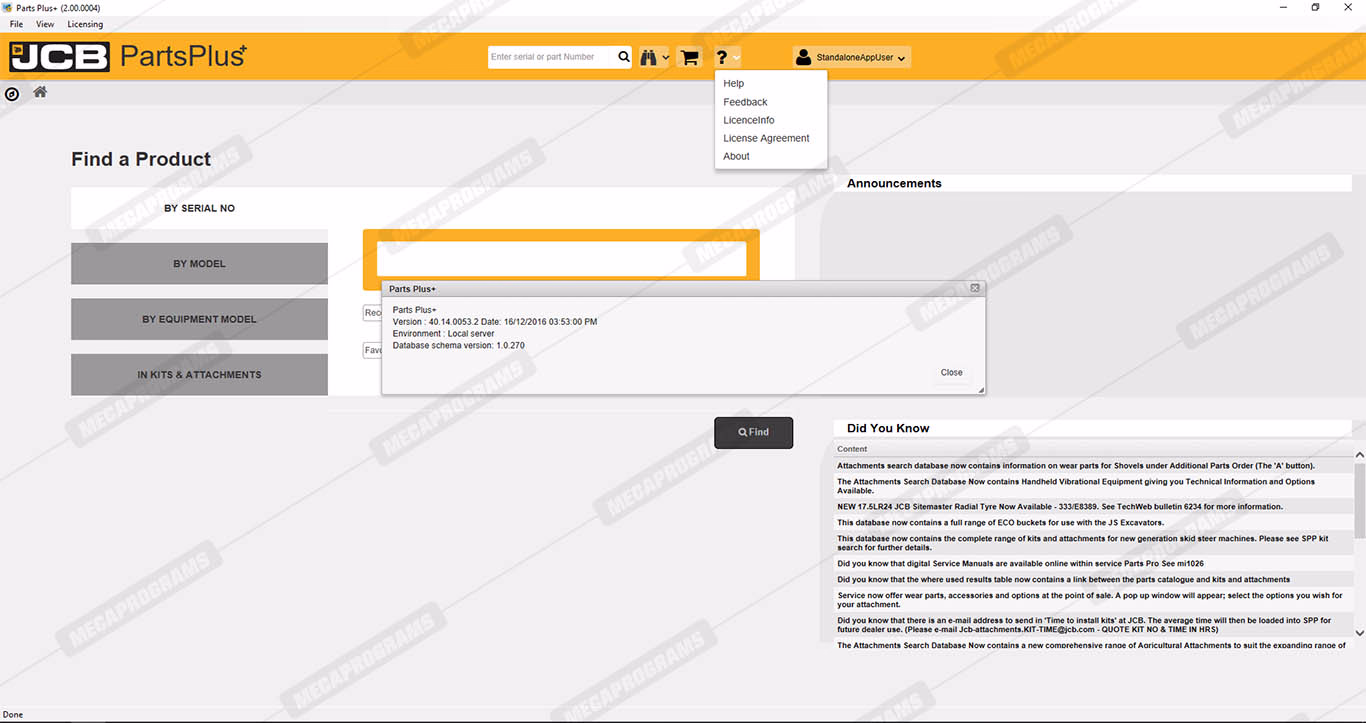1366x723 pixels.
Task: Click the home icon
Action: pyautogui.click(x=40, y=92)
